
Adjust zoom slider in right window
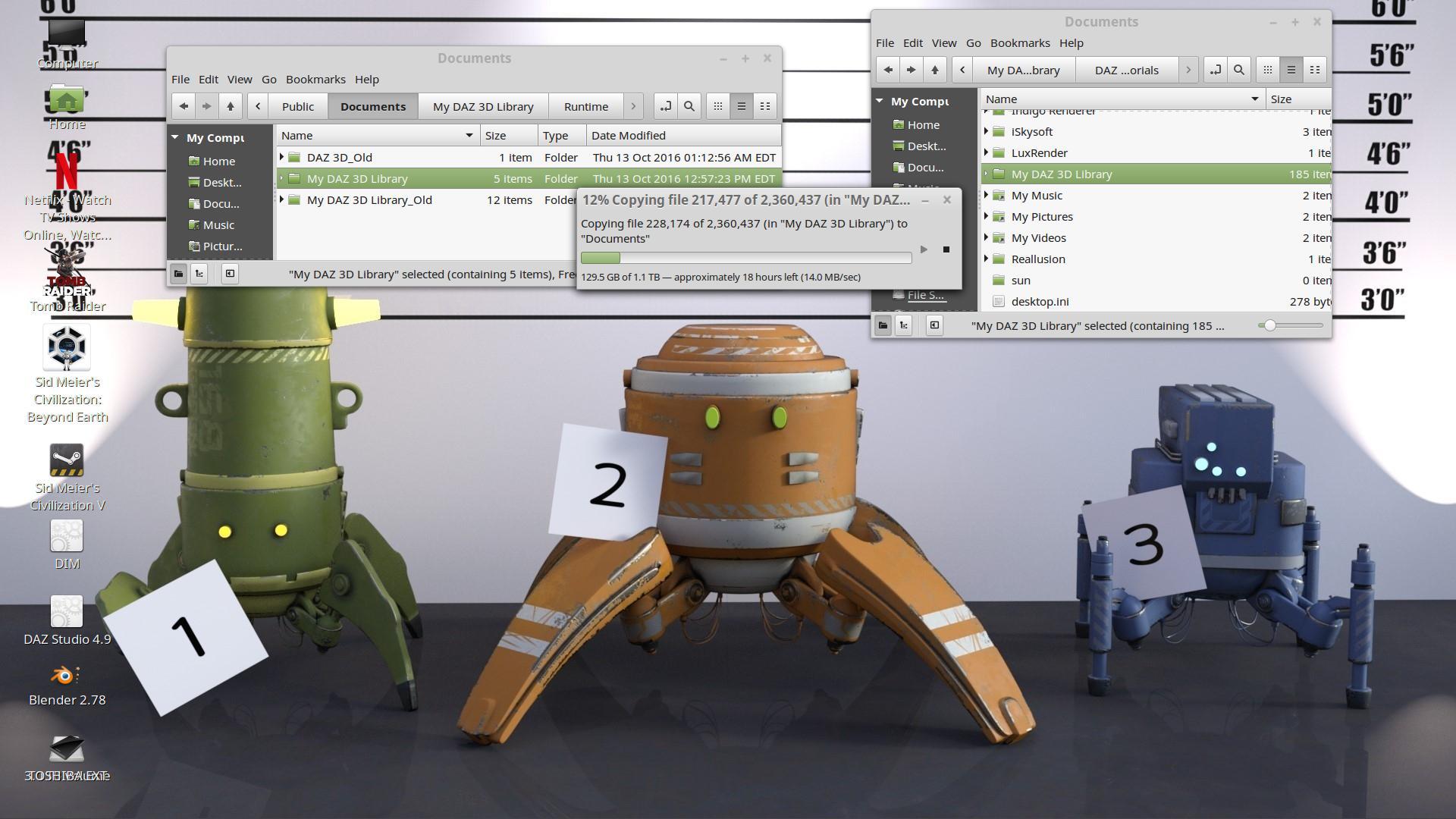(1269, 325)
